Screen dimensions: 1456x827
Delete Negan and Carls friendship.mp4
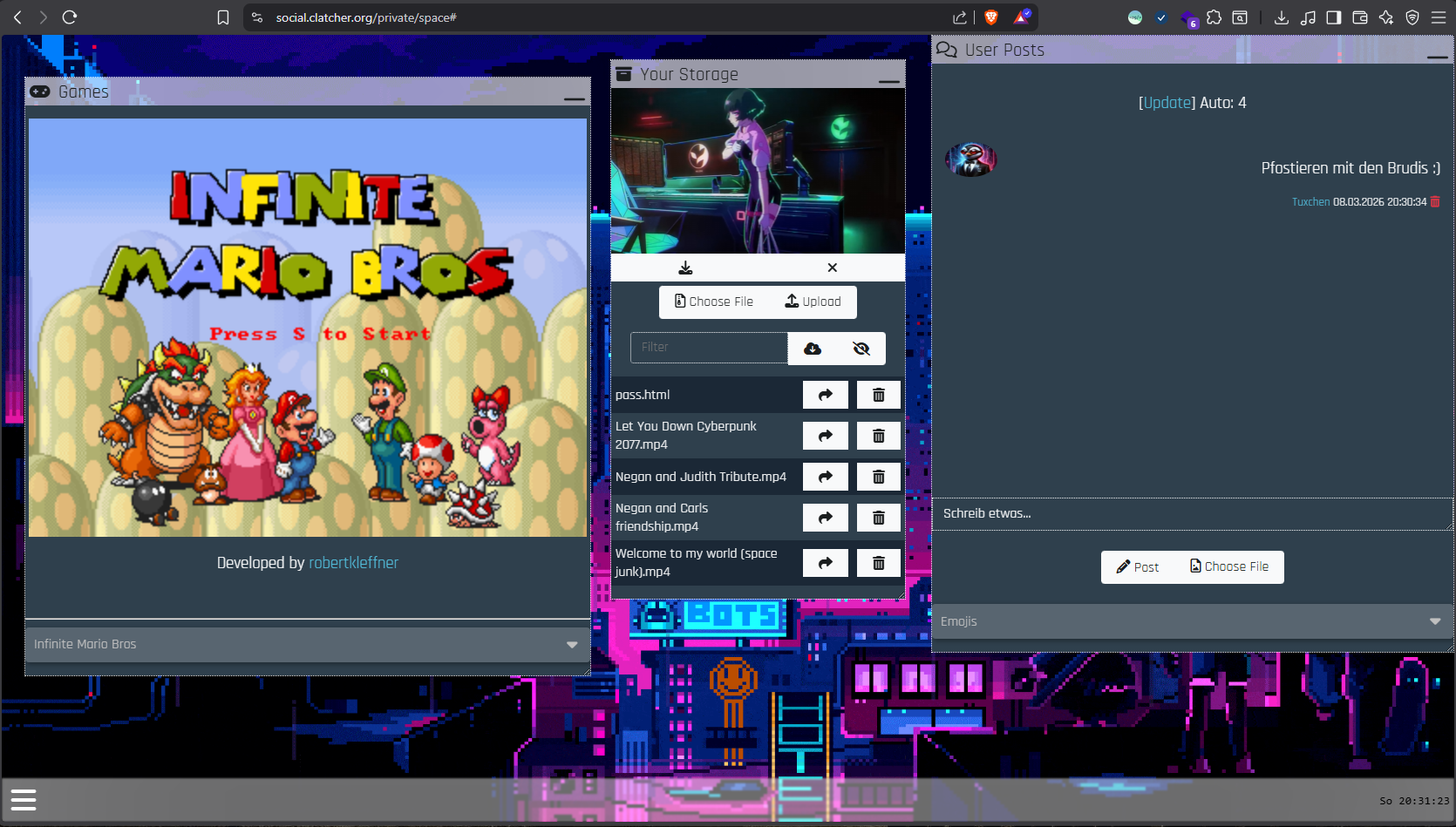[x=879, y=518]
